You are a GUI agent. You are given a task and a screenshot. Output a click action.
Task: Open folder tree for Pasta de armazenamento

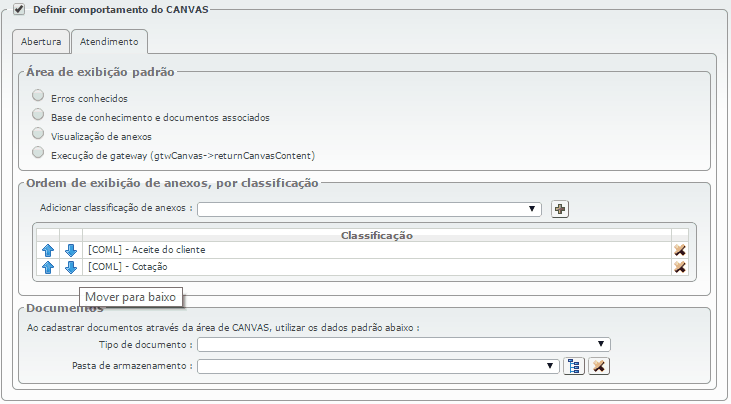[574, 366]
